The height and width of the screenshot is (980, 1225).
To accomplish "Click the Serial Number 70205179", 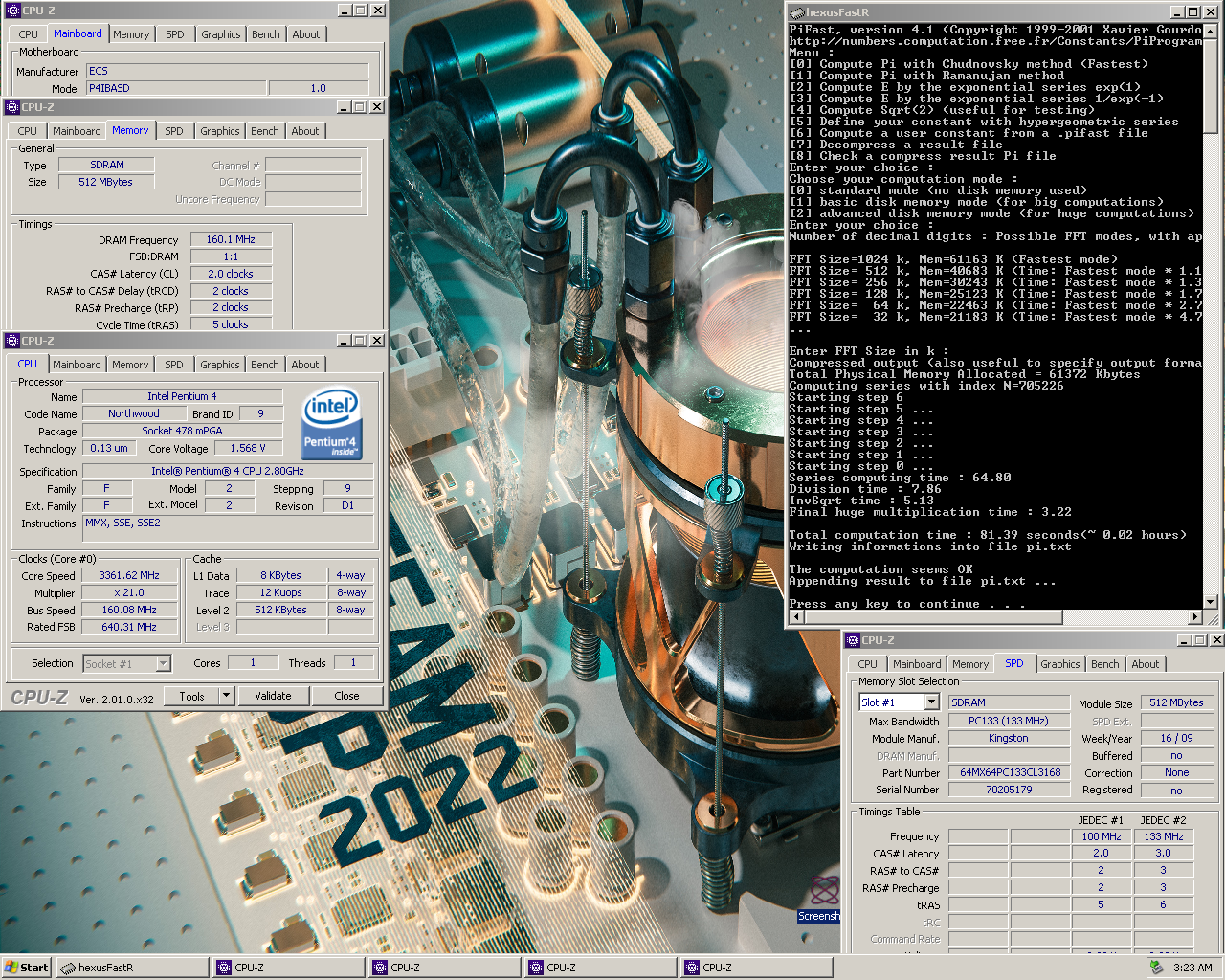I will point(1009,791).
